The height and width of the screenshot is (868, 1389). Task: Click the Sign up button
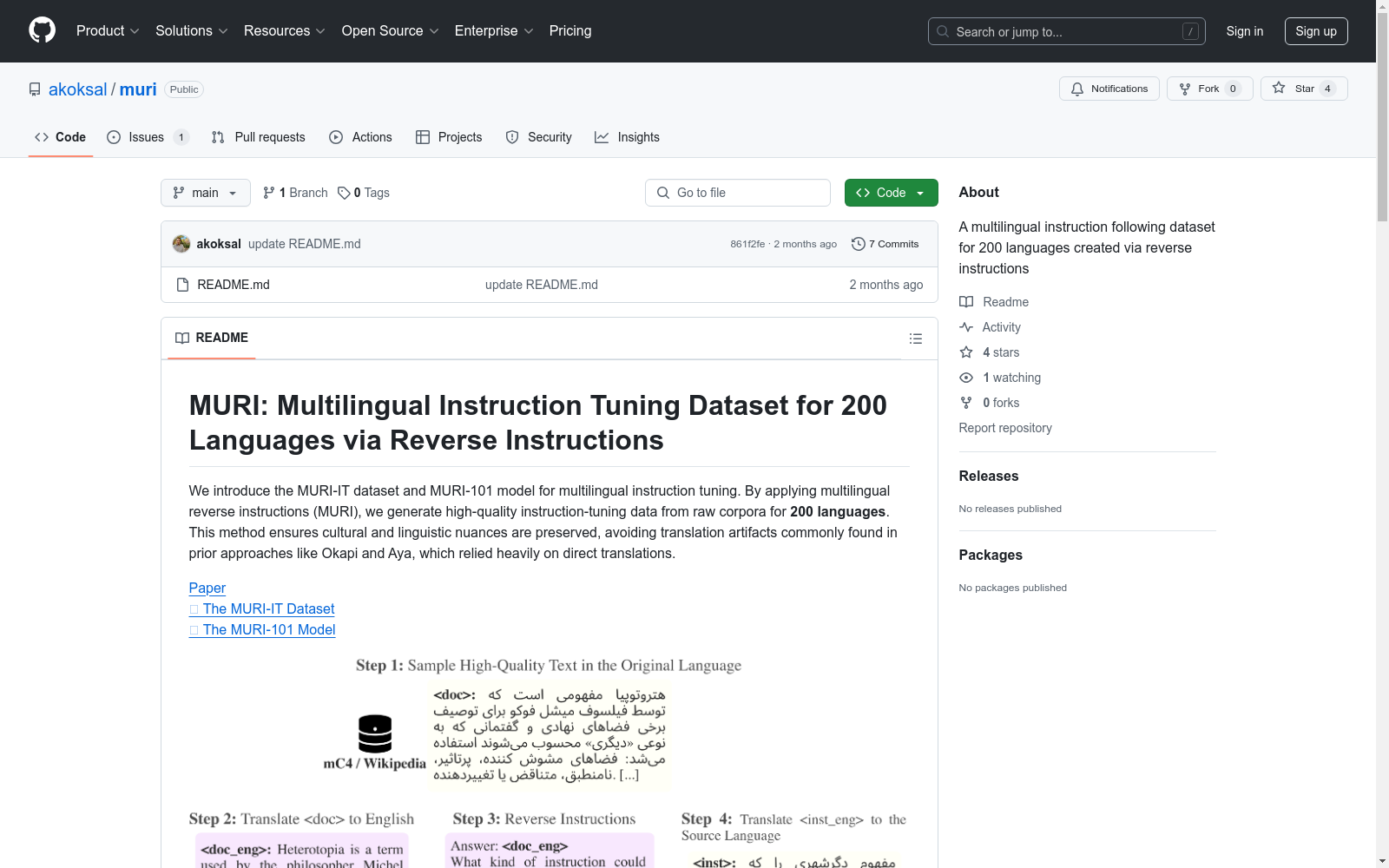tap(1316, 31)
